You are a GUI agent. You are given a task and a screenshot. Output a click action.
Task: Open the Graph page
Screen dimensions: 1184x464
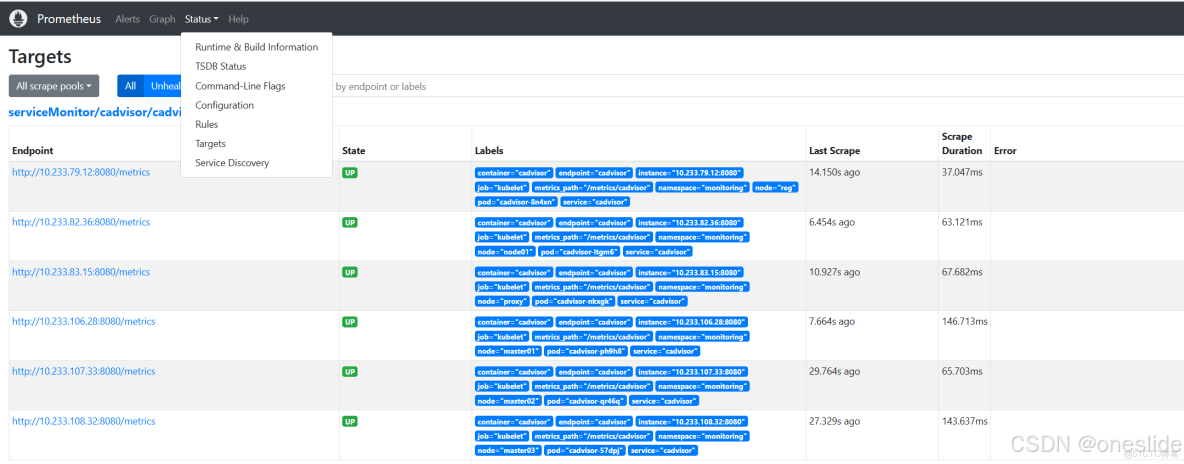pos(162,19)
